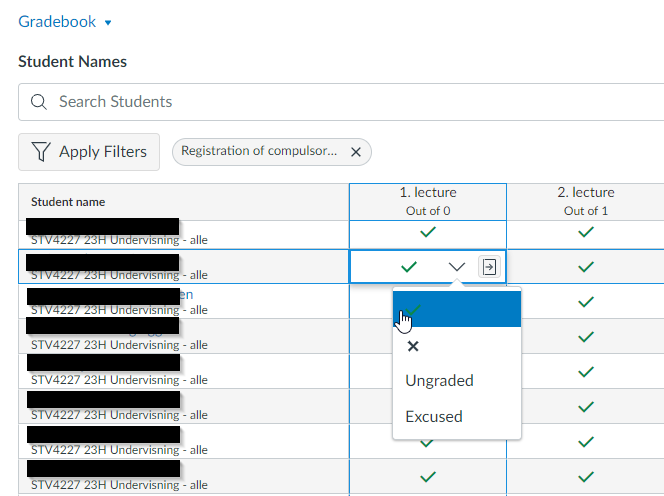Click selected row's 2. lecture checkmark
Image resolution: width=664 pixels, height=496 pixels.
coord(586,267)
